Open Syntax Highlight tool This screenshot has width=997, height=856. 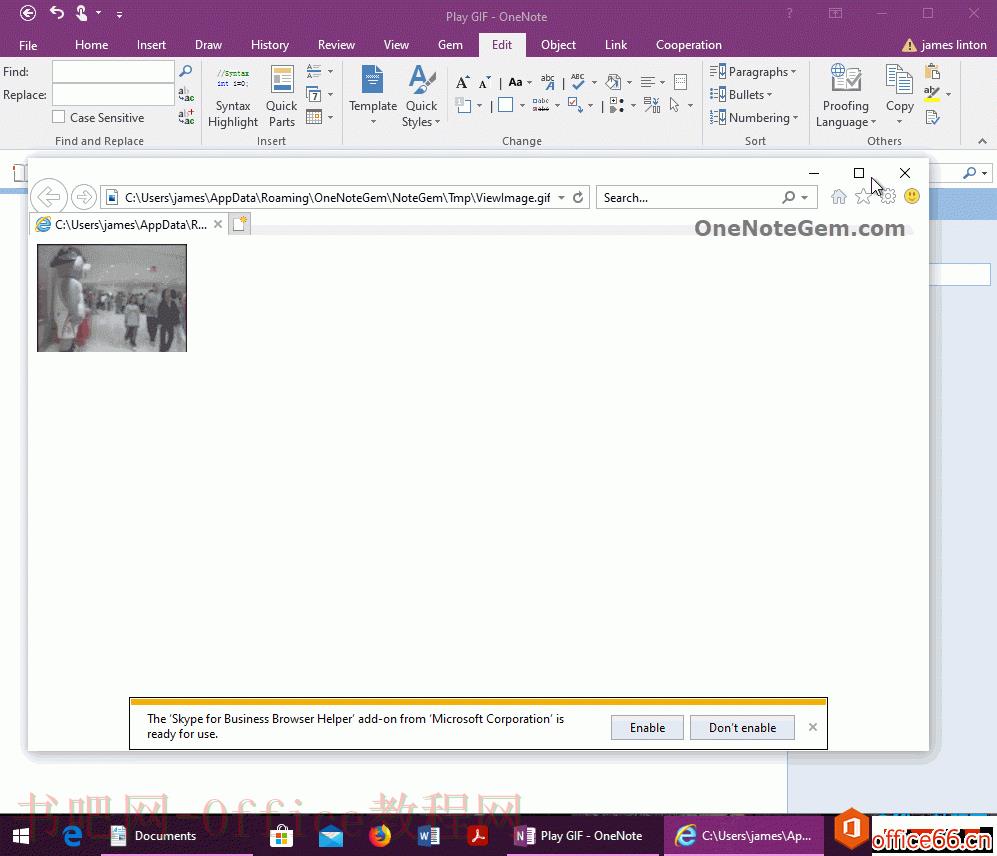tap(233, 97)
